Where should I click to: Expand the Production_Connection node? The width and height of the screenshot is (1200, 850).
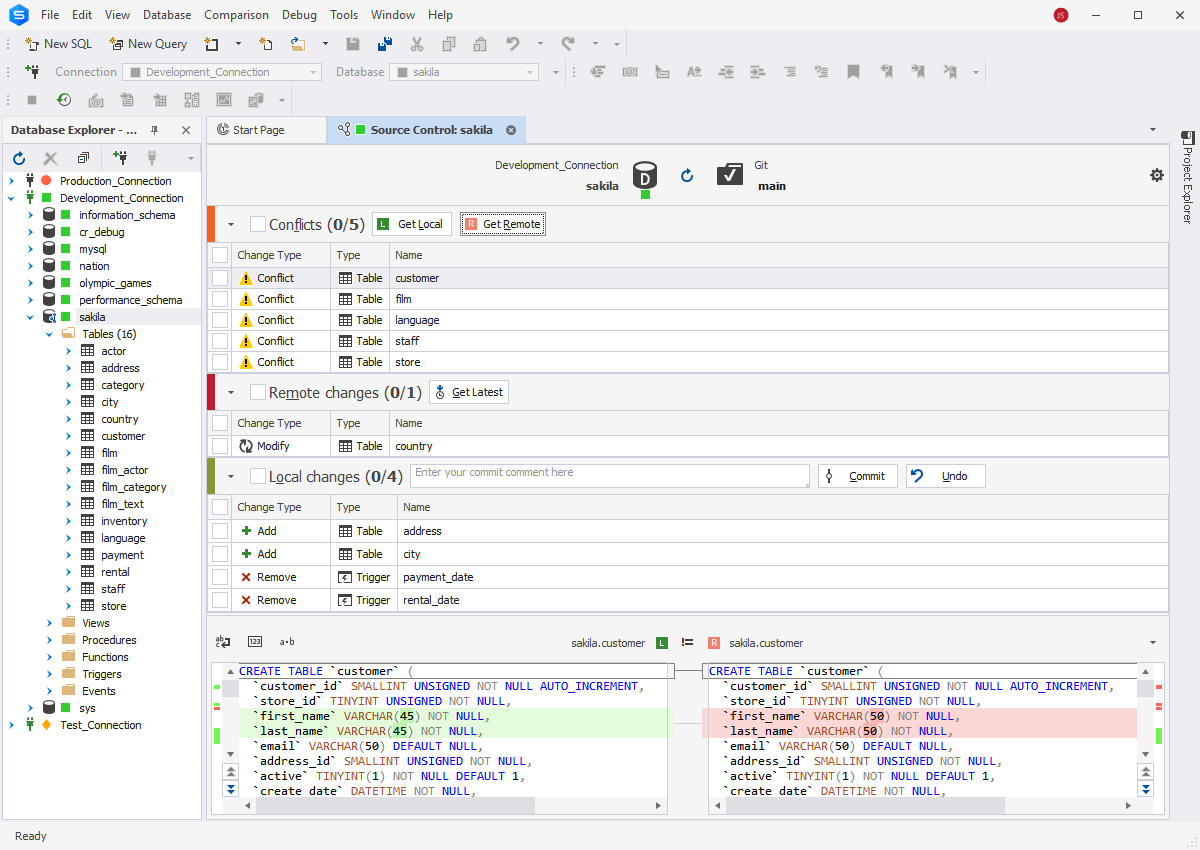pos(12,181)
